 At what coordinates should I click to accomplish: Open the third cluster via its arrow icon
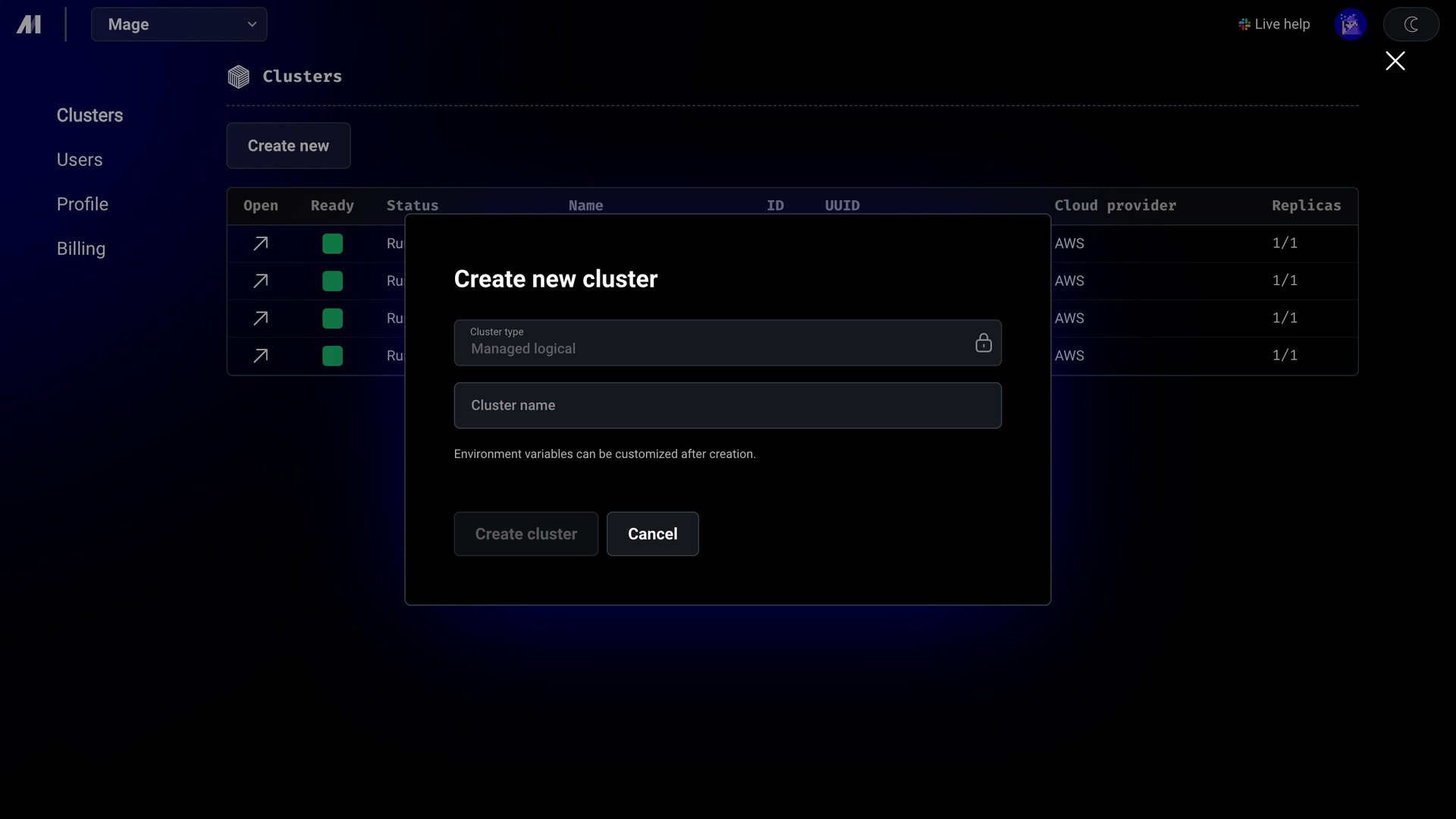[260, 318]
